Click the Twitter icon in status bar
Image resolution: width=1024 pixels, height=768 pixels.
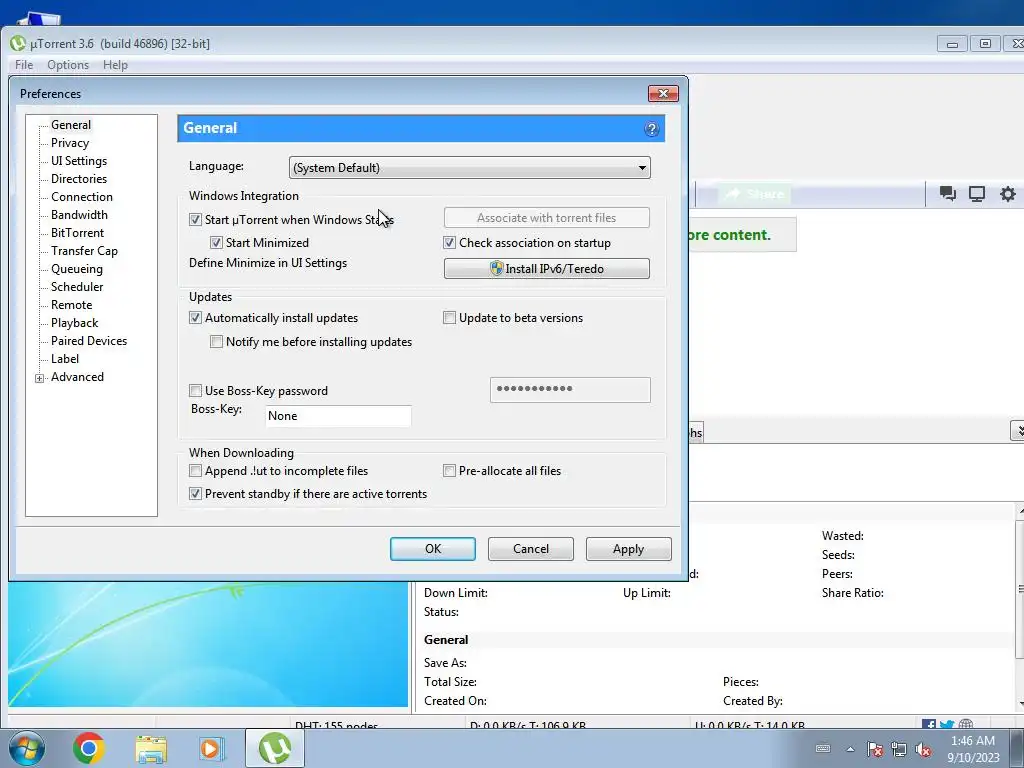(947, 724)
